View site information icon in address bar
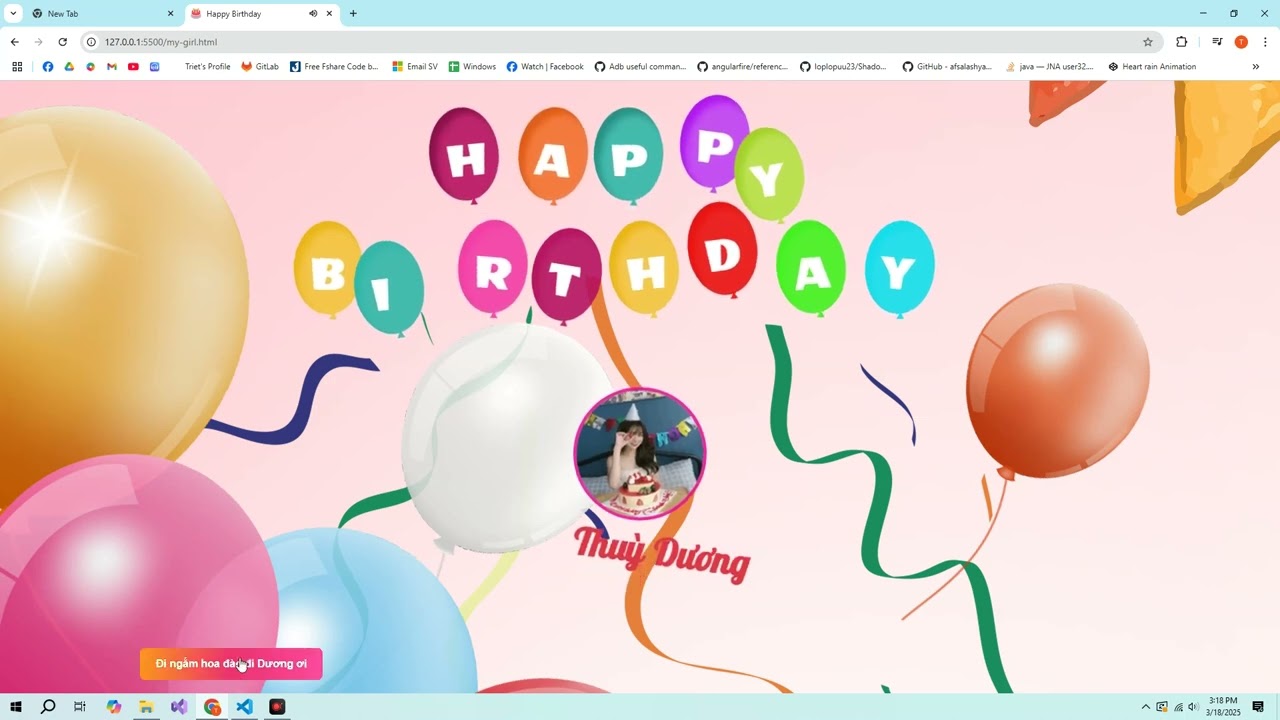 (x=91, y=42)
